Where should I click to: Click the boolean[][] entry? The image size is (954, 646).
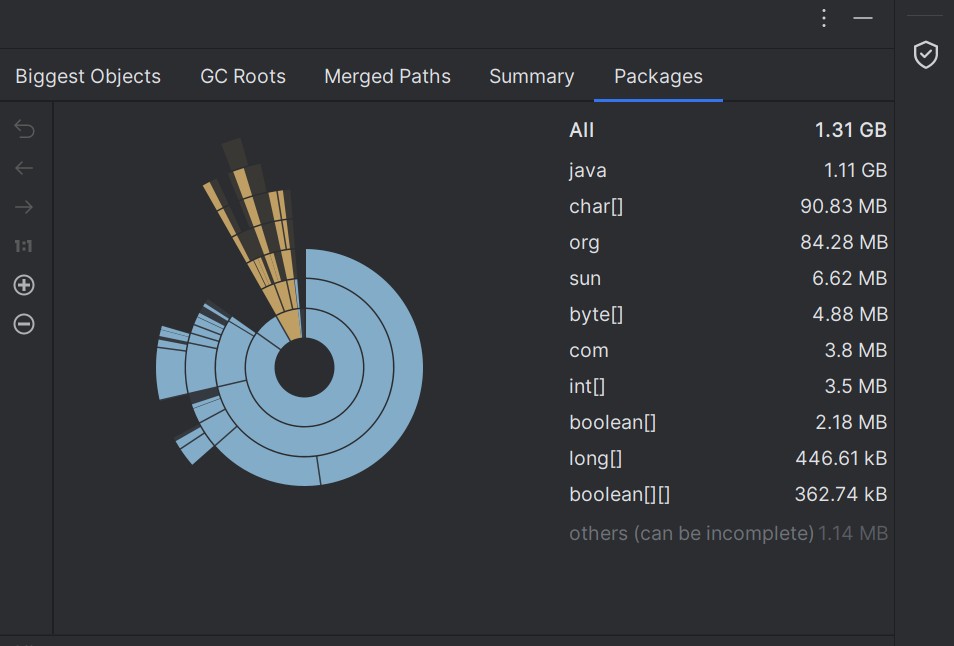(x=728, y=494)
